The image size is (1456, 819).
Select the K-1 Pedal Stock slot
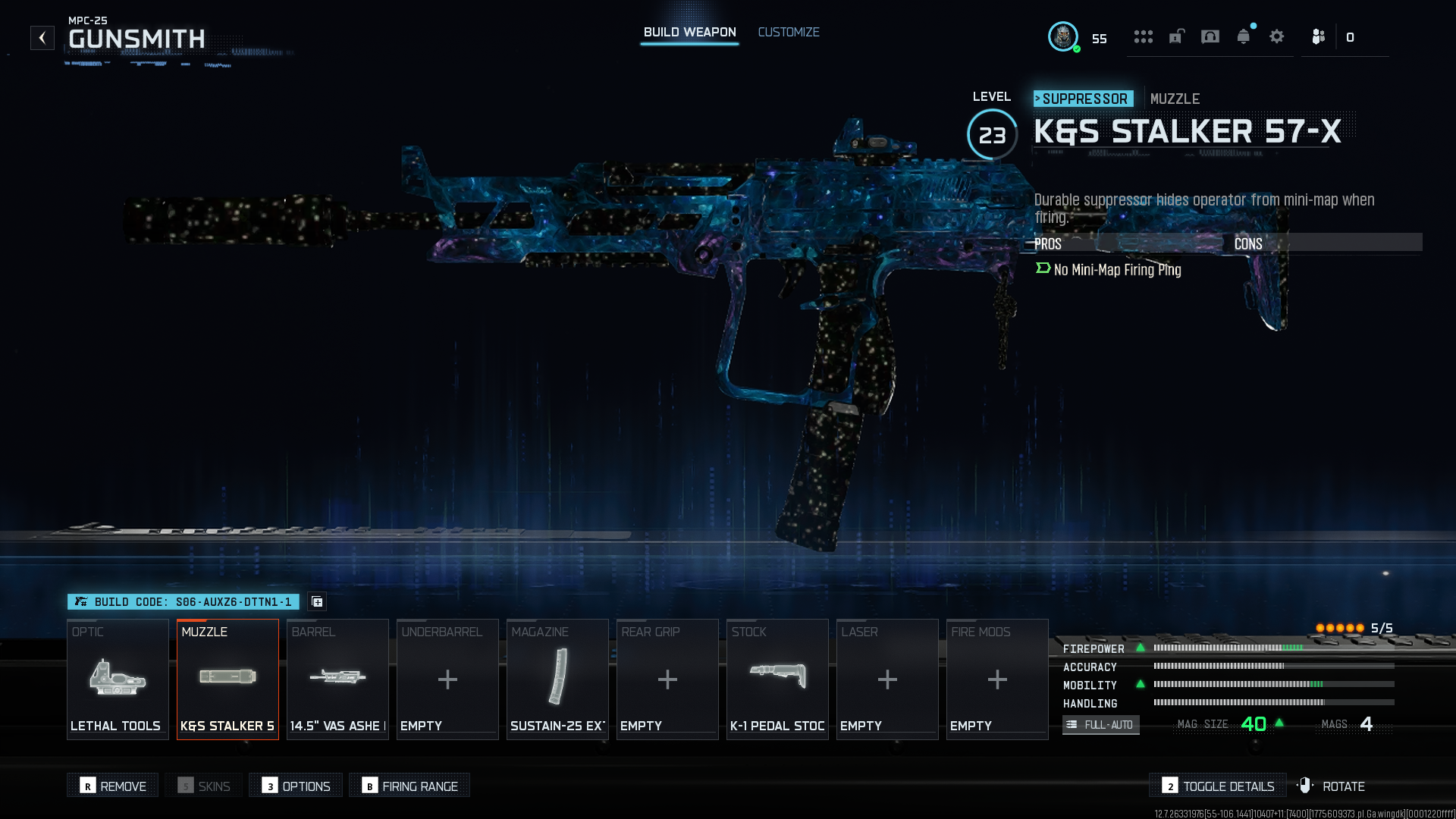pyautogui.click(x=777, y=679)
